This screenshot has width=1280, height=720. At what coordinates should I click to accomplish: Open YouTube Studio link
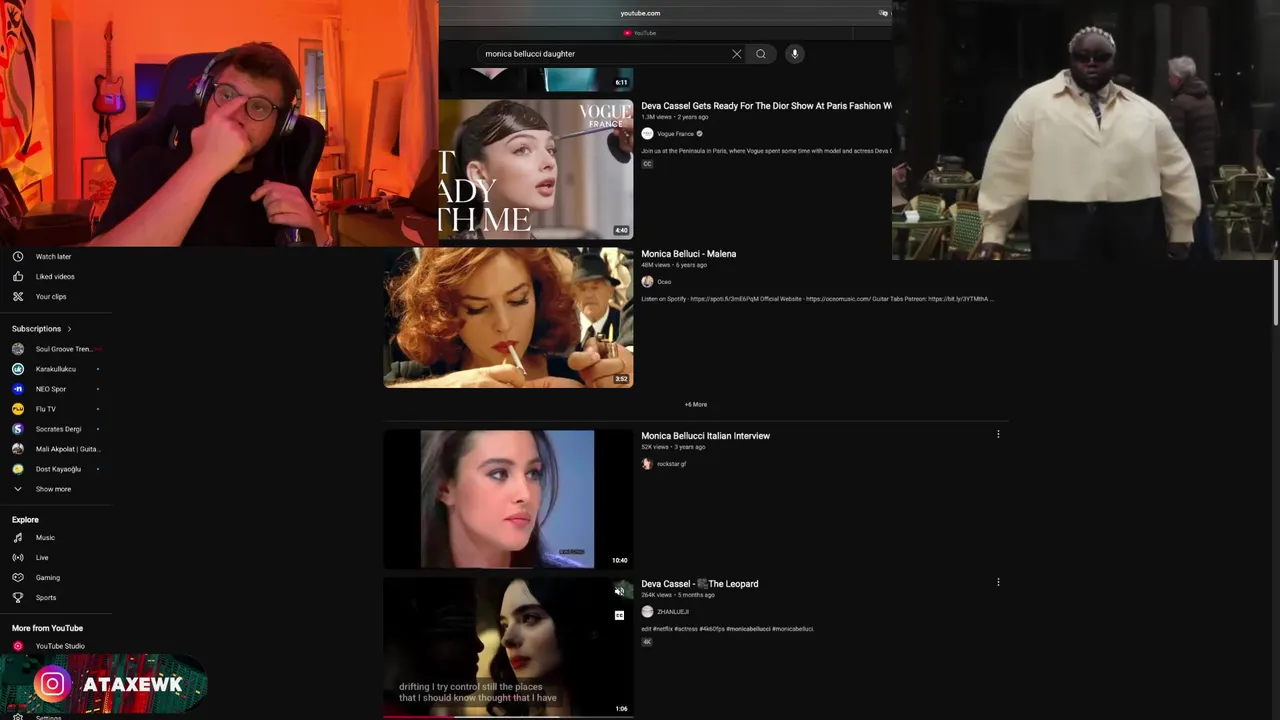(59, 646)
